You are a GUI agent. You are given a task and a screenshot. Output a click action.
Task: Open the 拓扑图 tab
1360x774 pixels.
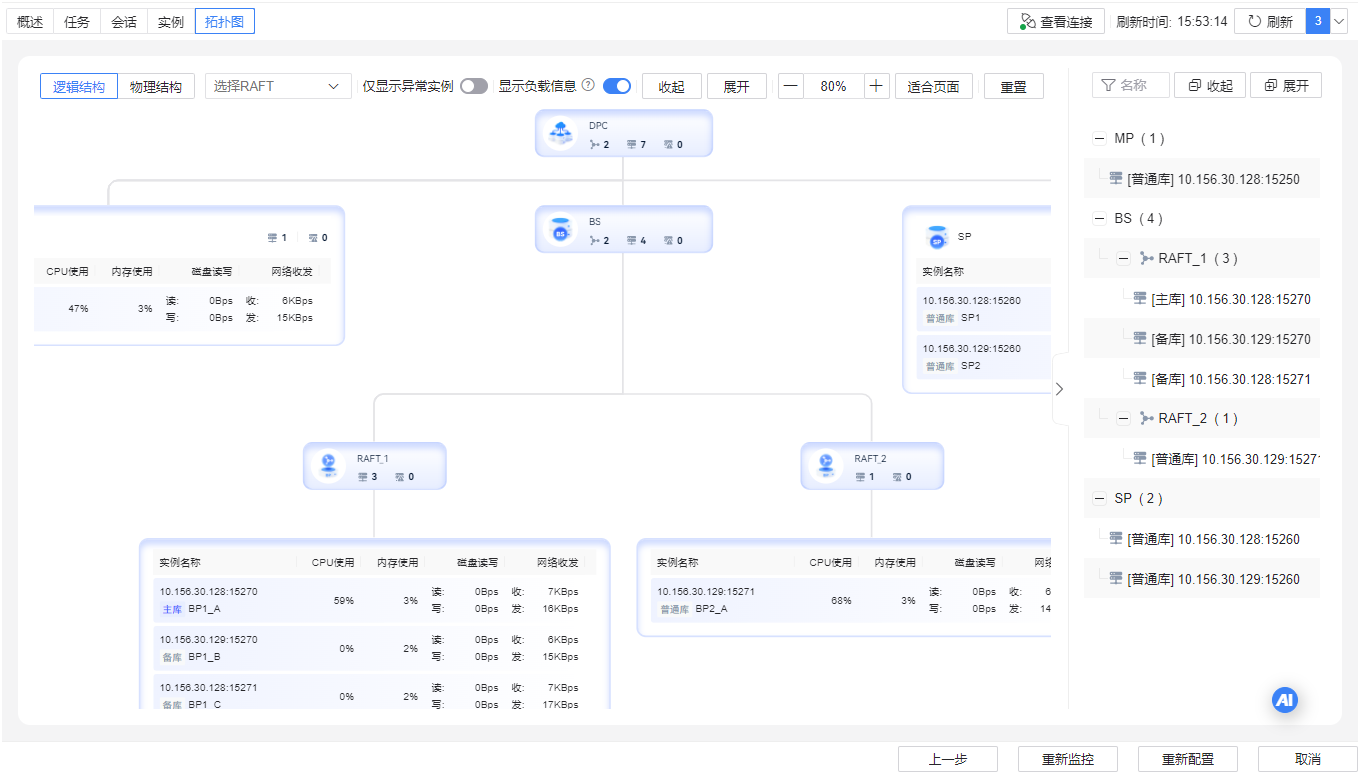tap(225, 21)
